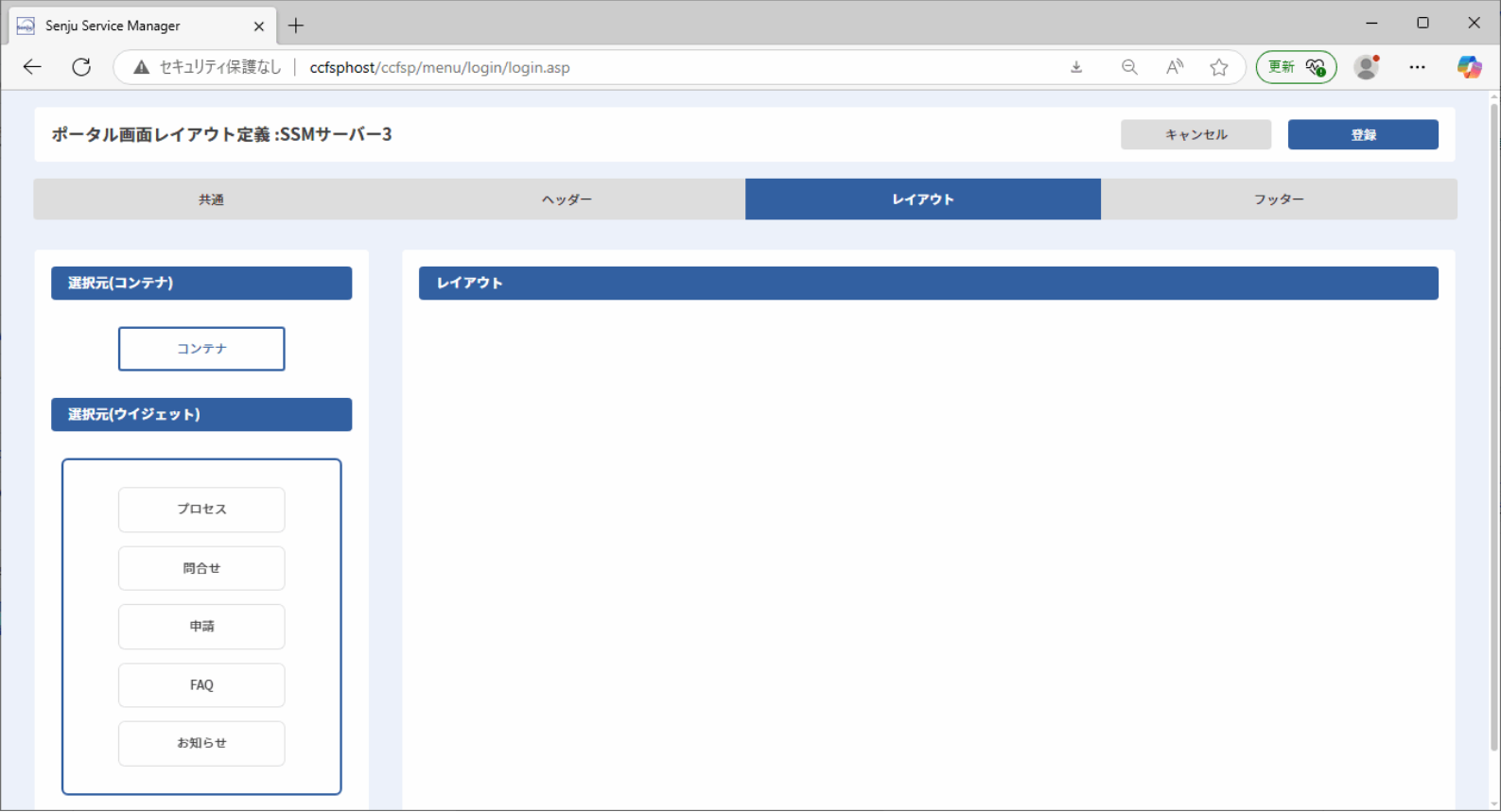Click the キャンセル button

click(1196, 134)
